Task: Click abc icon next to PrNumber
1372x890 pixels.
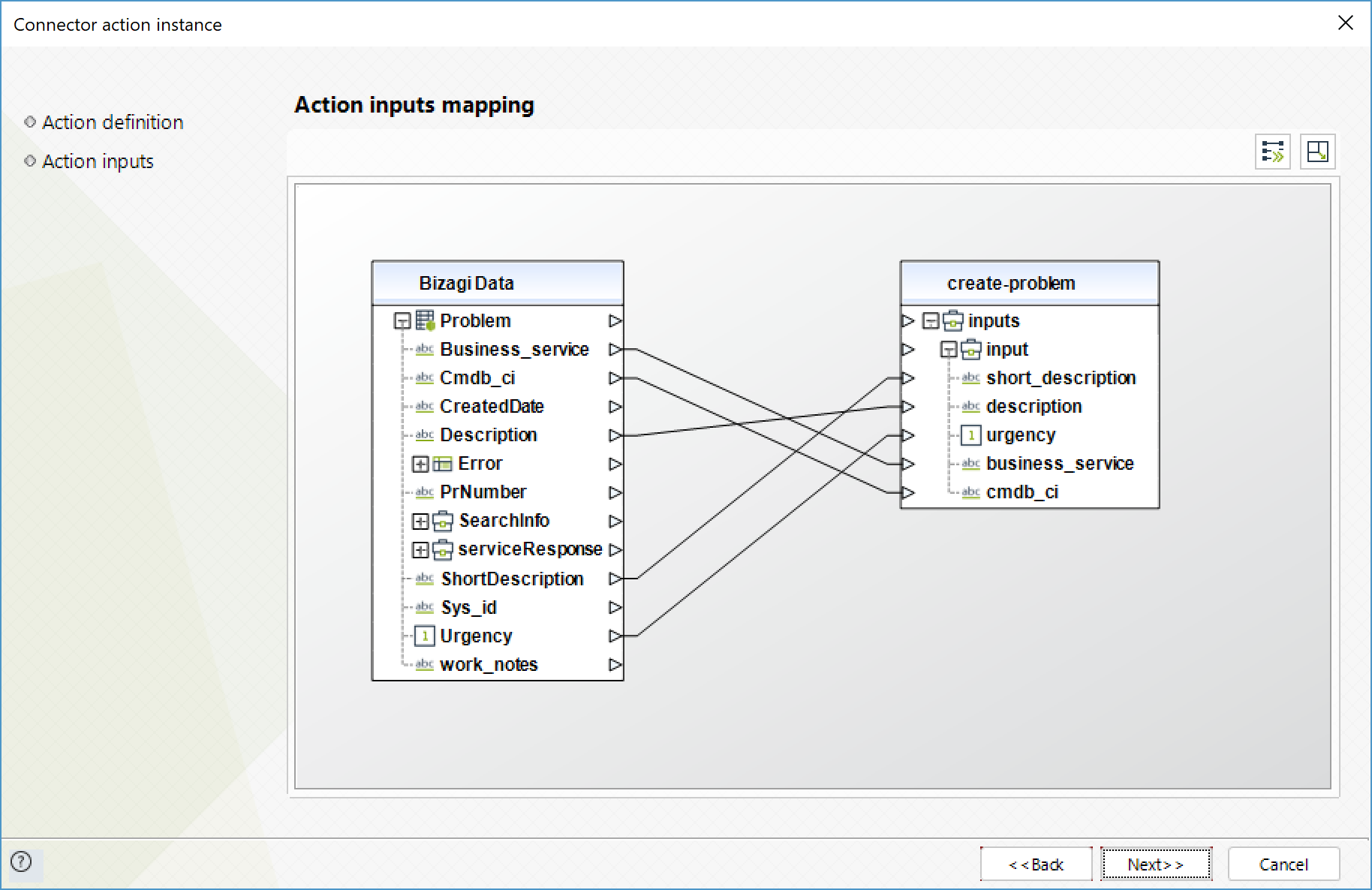Action: tap(425, 492)
